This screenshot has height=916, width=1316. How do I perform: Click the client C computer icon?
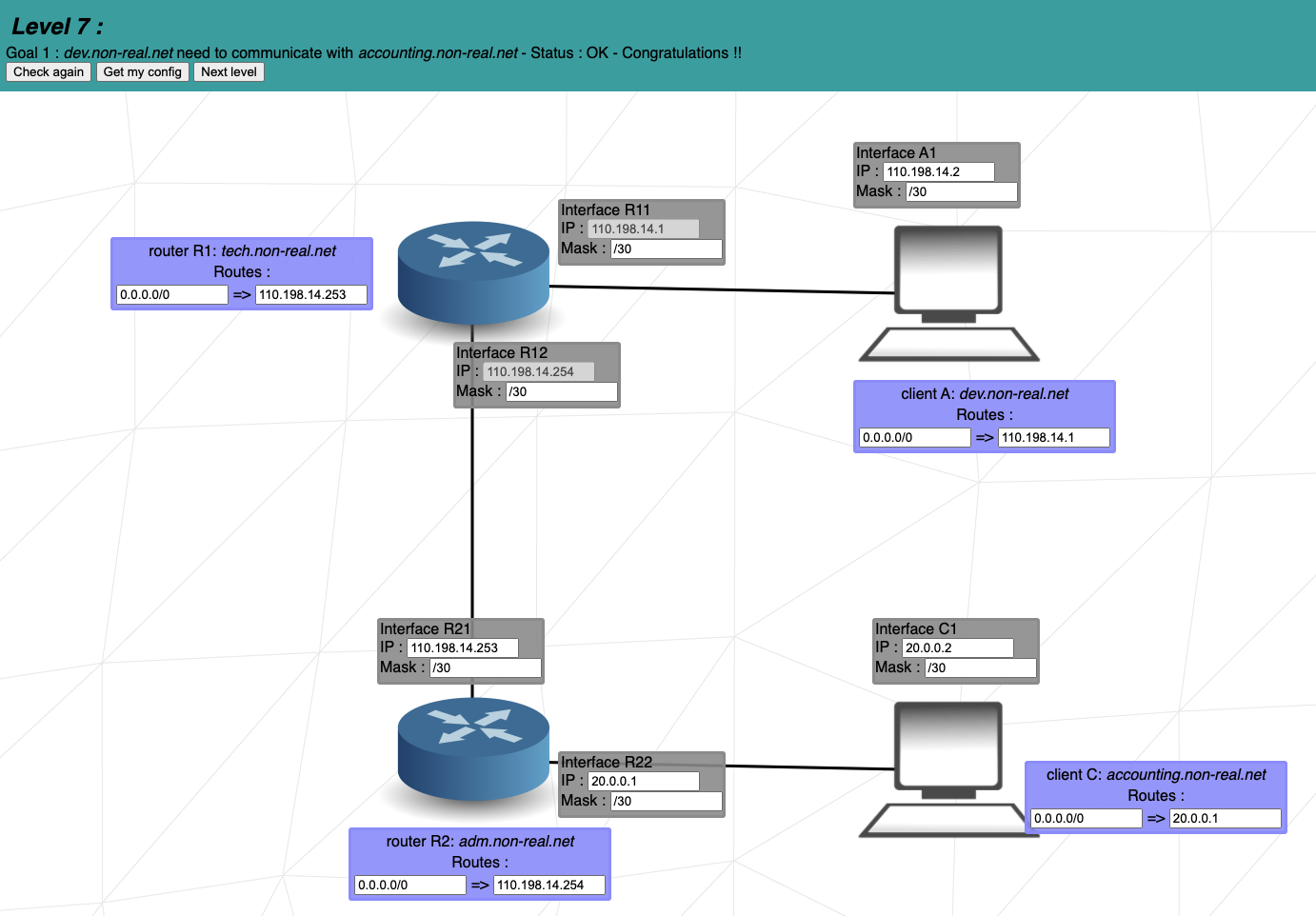pos(948,762)
